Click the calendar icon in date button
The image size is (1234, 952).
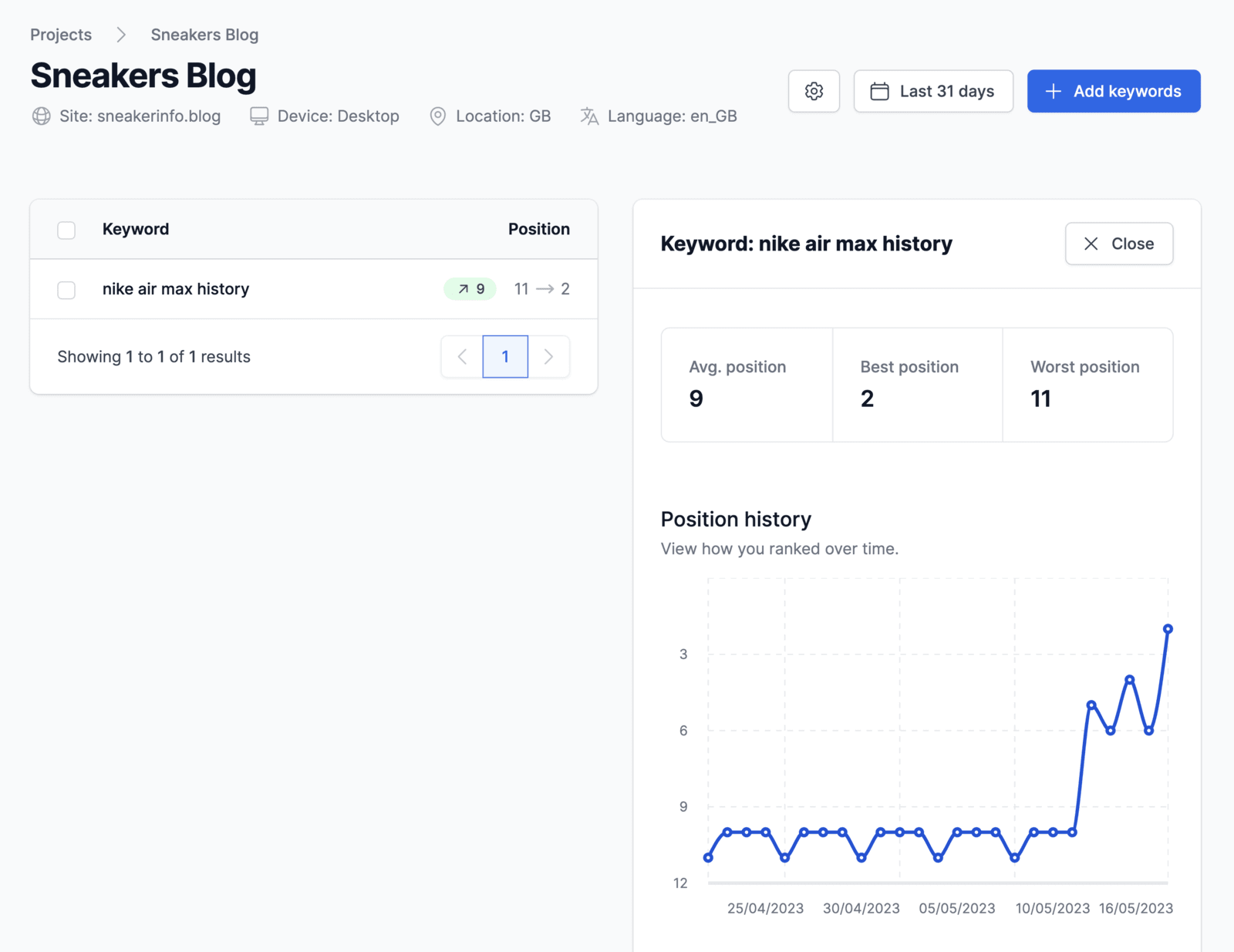coord(879,91)
